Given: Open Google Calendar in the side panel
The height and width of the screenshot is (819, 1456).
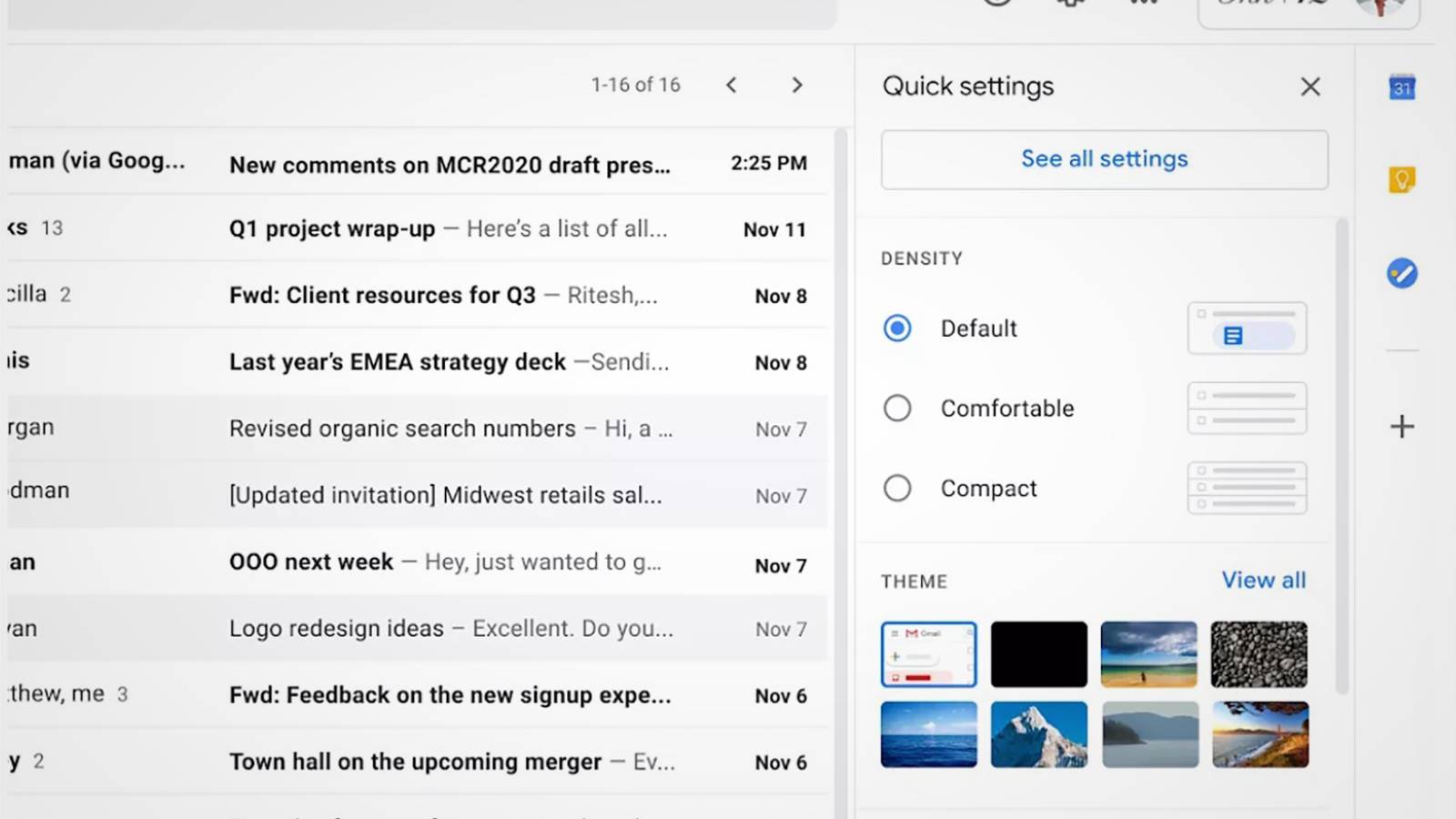Looking at the screenshot, I should click(x=1401, y=88).
